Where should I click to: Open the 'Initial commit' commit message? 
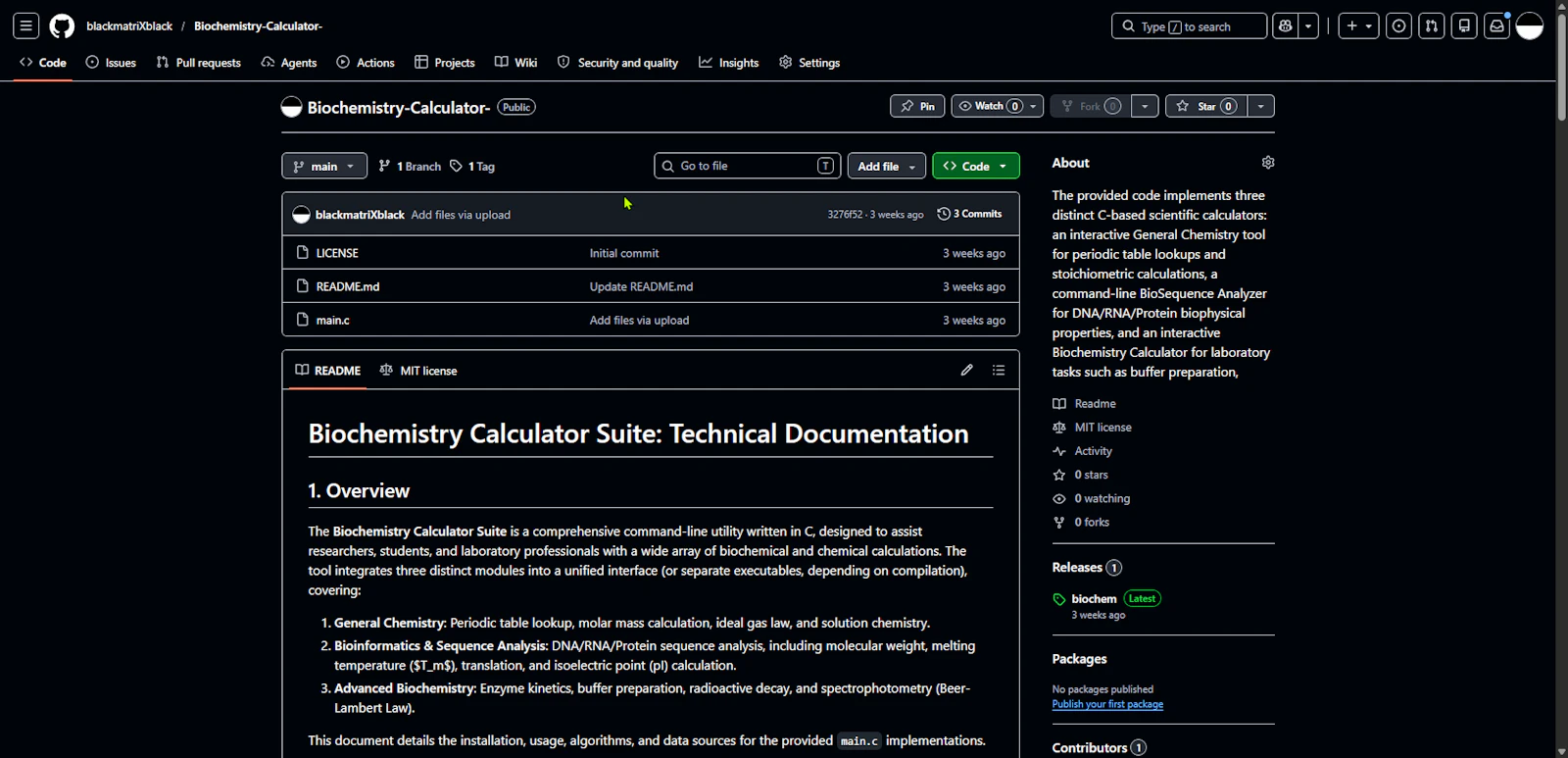(624, 253)
